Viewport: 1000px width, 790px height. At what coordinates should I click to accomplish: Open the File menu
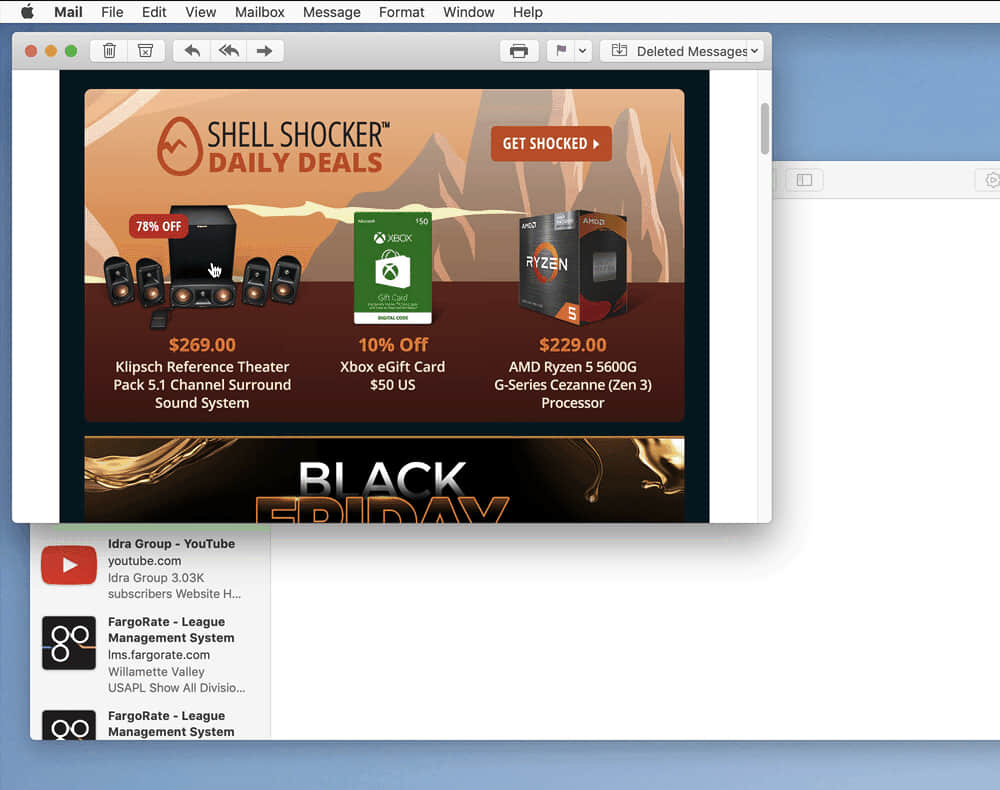pyautogui.click(x=112, y=12)
